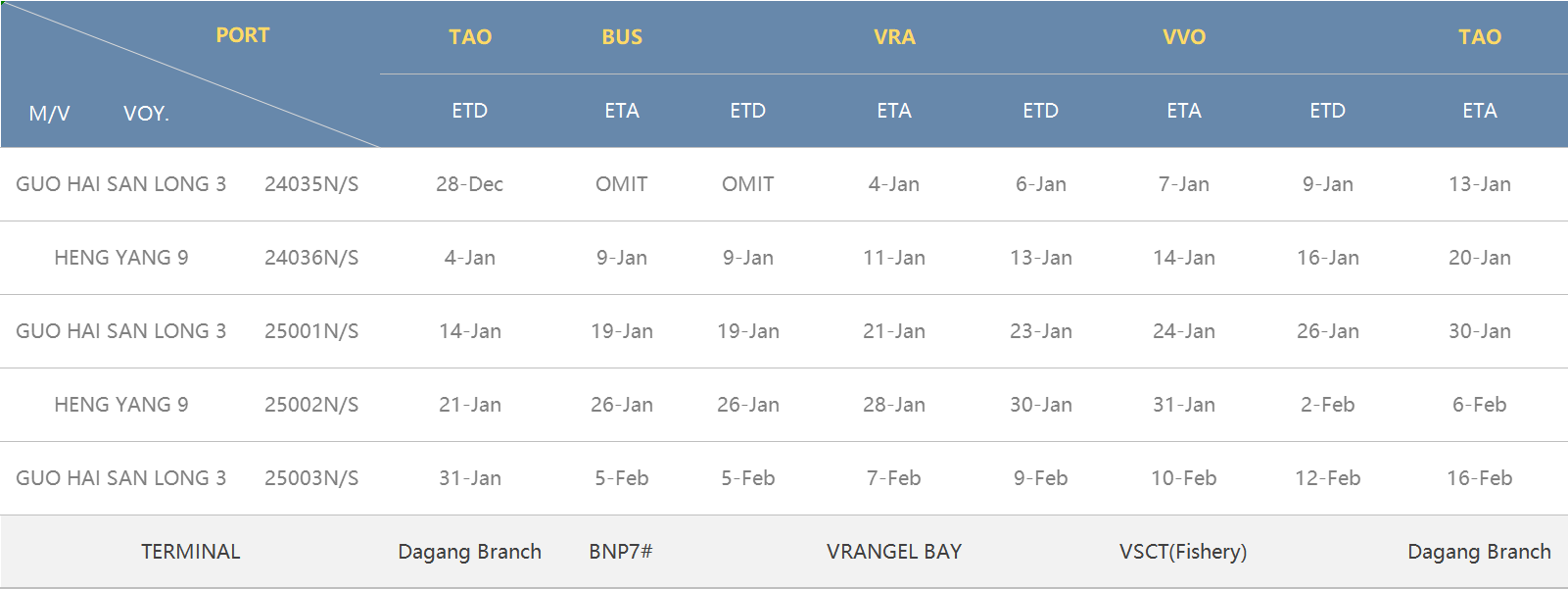Image resolution: width=1568 pixels, height=589 pixels.
Task: Select voyage 25001N/S cell
Action: [x=311, y=331]
